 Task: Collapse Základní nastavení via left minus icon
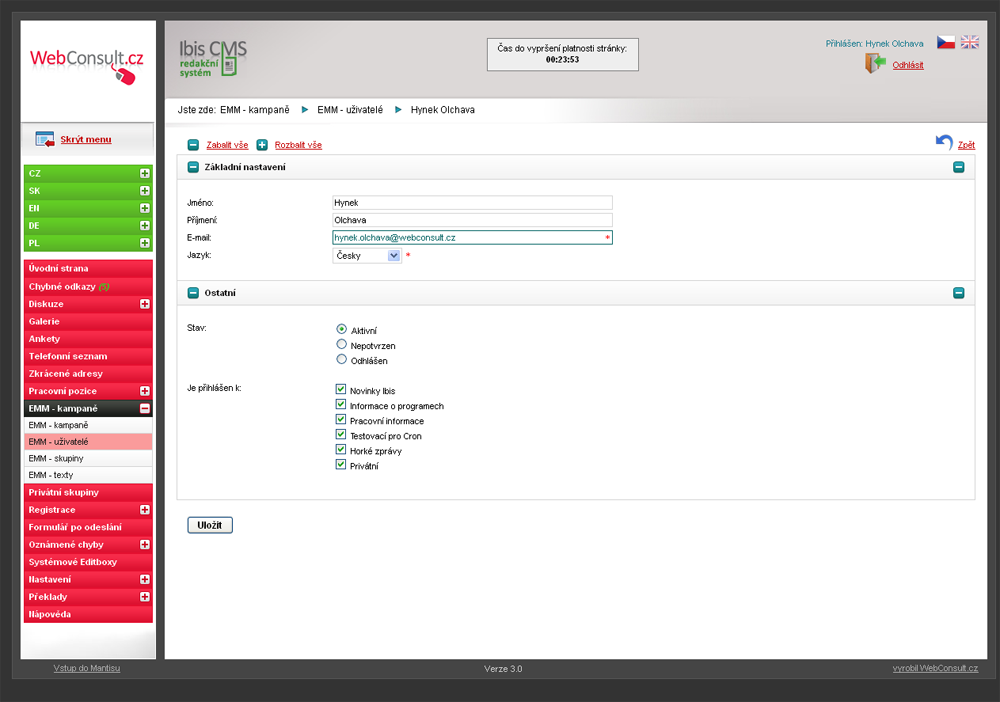pyautogui.click(x=193, y=167)
